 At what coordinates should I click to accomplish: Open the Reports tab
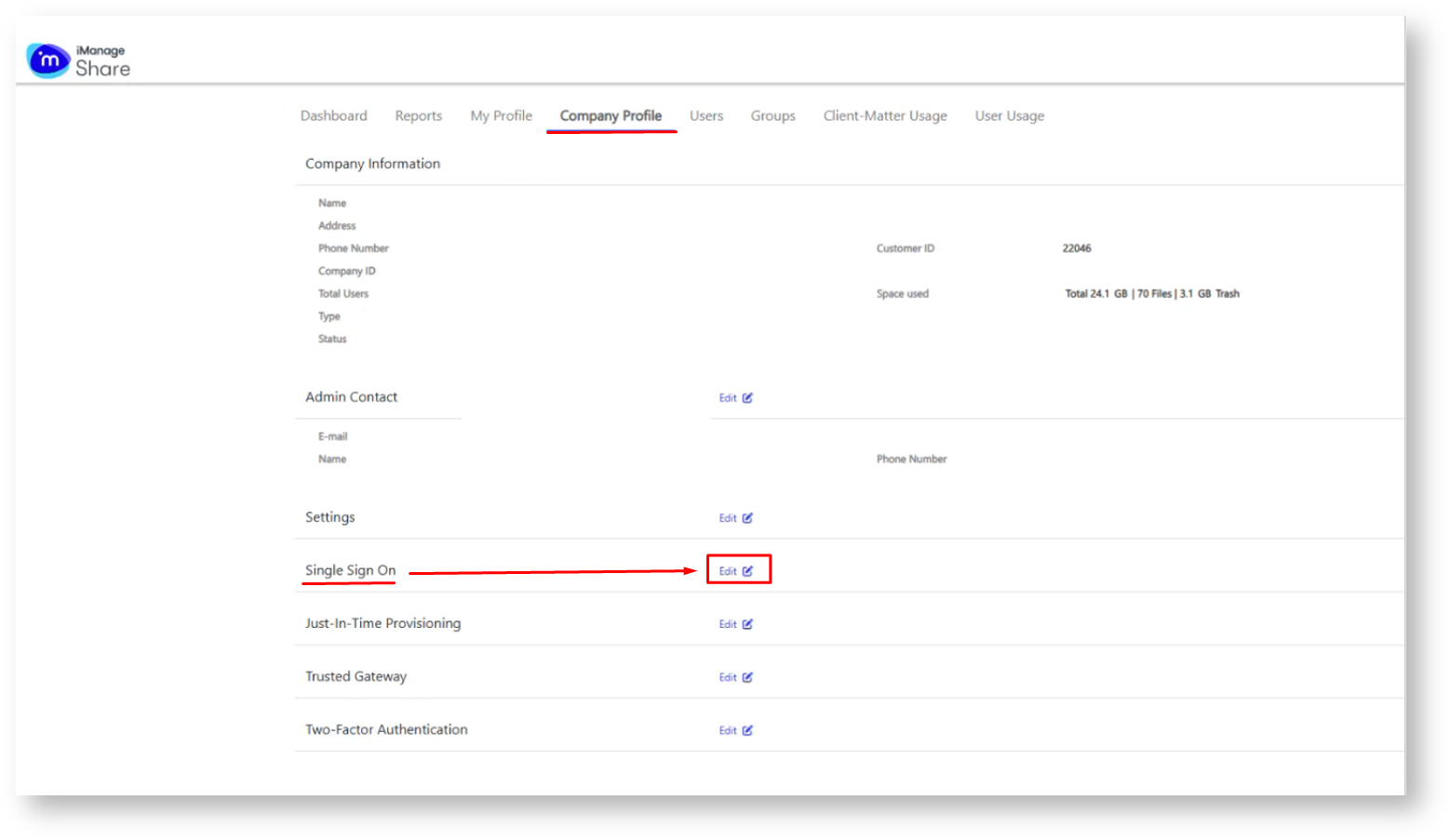pos(418,116)
